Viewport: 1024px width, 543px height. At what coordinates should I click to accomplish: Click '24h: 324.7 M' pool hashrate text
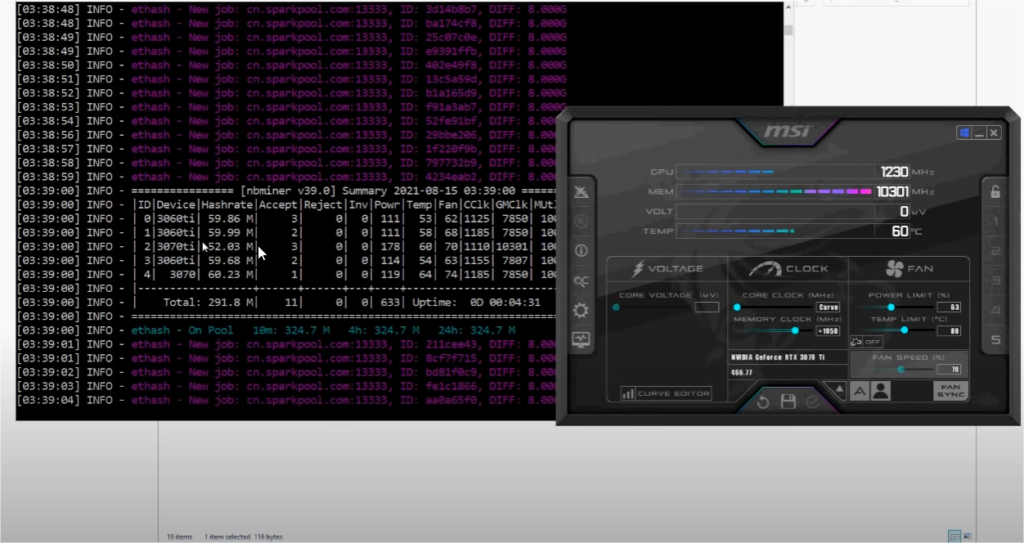pos(475,330)
